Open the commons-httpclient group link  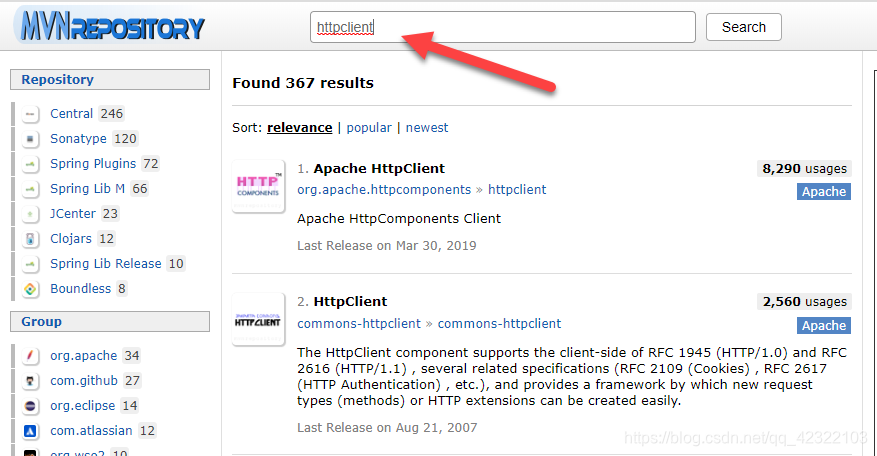tap(359, 323)
